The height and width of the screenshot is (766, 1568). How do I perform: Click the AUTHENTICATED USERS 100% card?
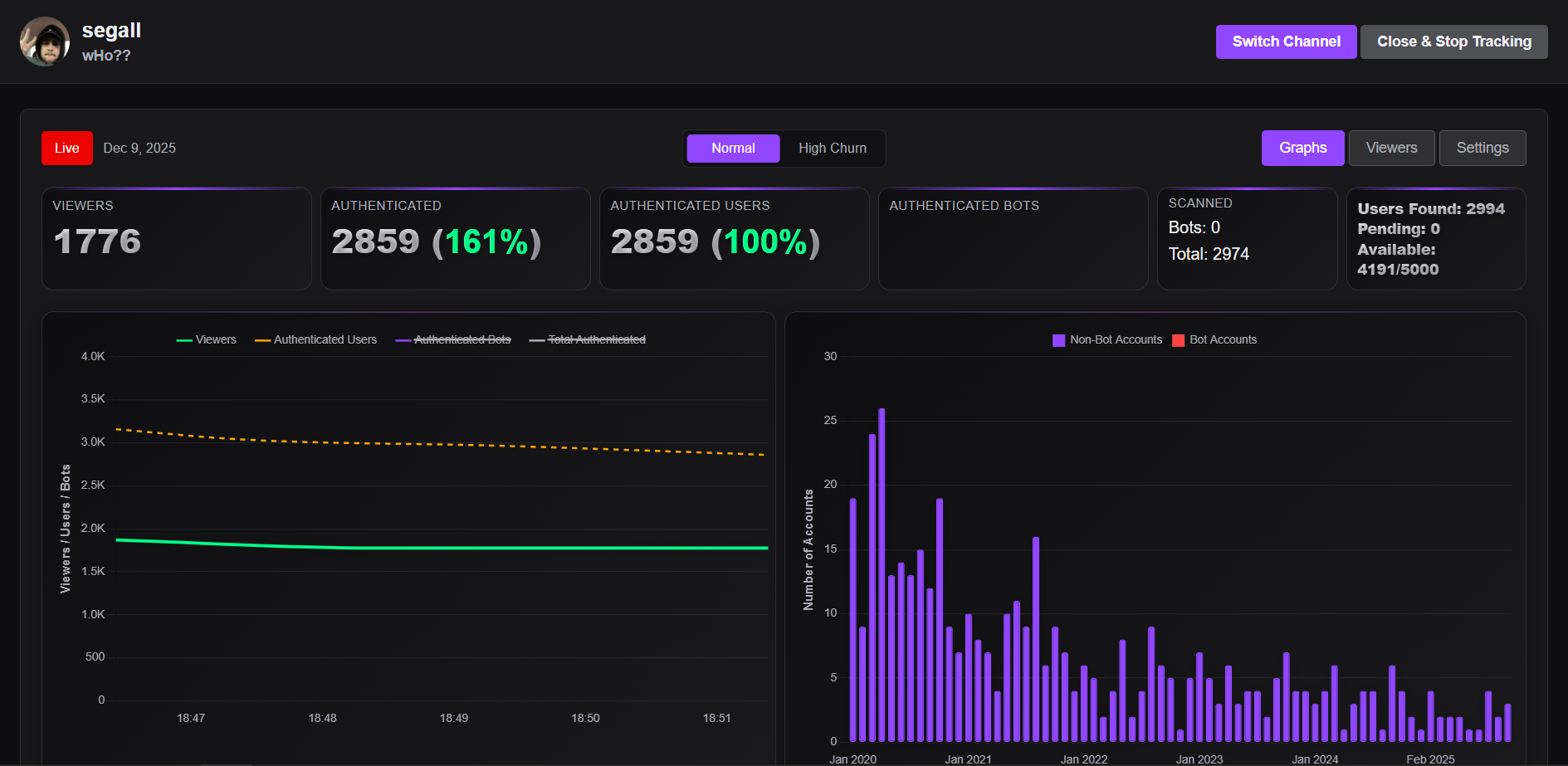(735, 239)
